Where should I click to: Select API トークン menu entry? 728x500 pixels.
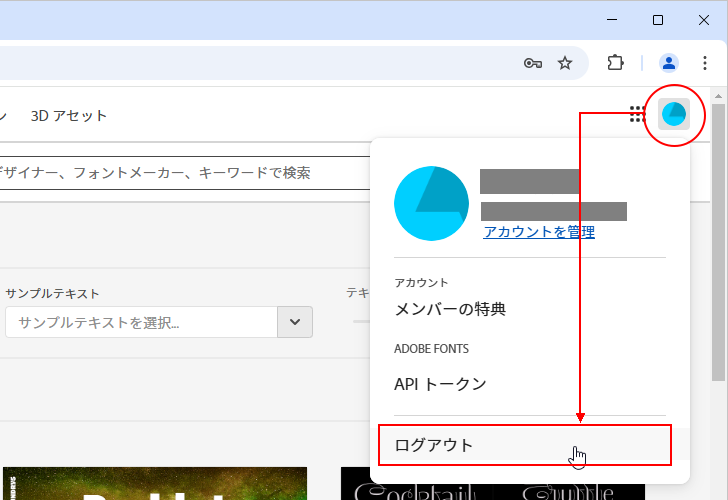coord(440,384)
